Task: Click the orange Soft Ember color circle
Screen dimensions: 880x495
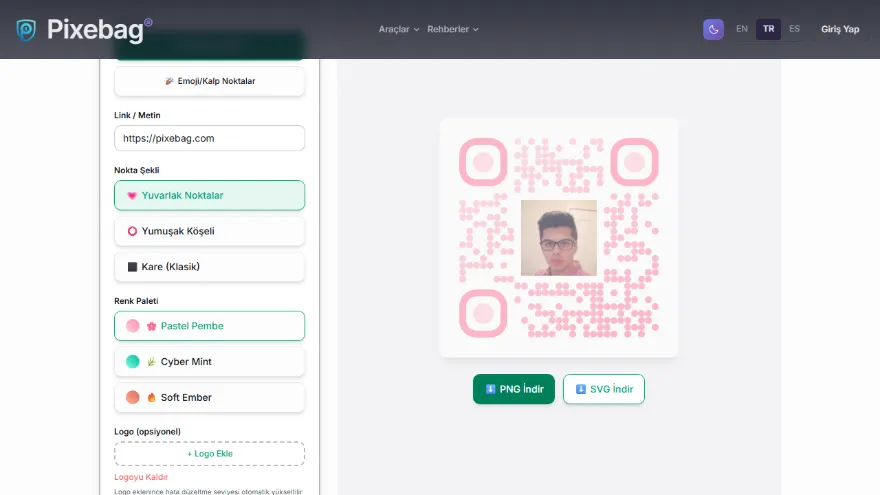Action: 132,397
